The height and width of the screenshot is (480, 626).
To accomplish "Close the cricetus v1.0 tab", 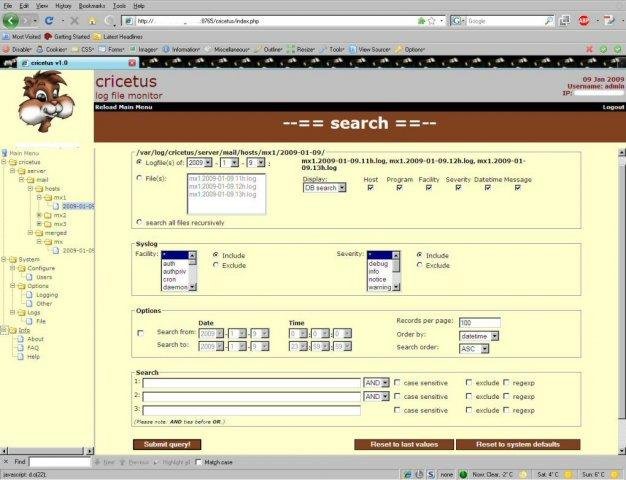I will point(132,63).
